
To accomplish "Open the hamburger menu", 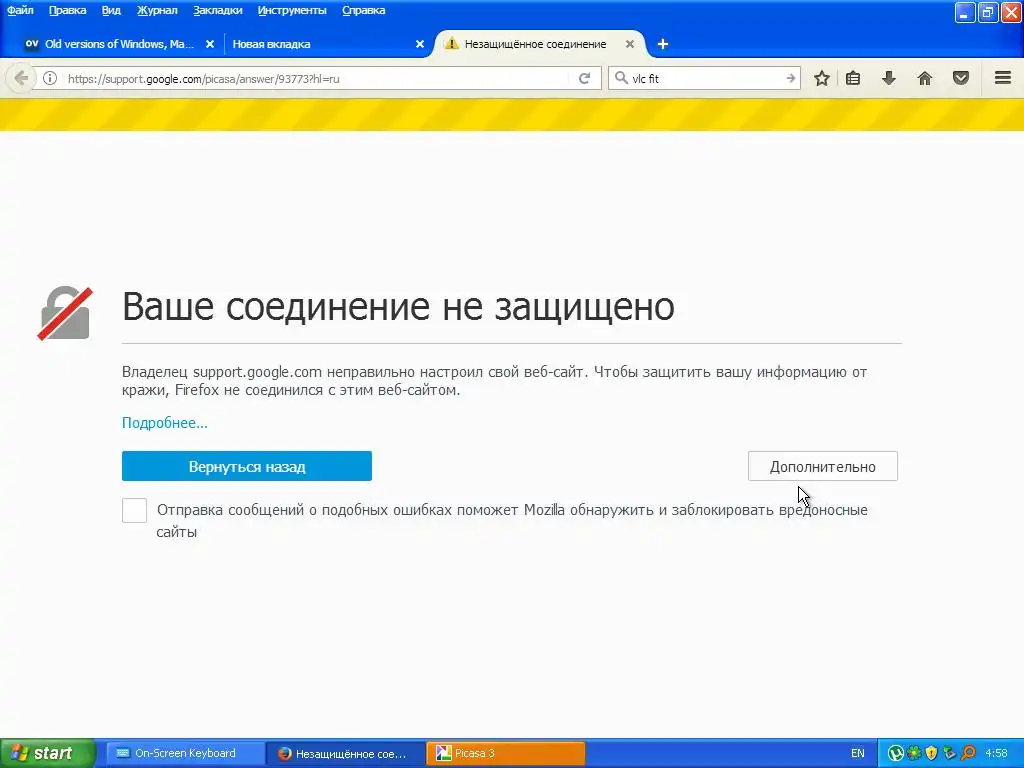I will click(1003, 78).
